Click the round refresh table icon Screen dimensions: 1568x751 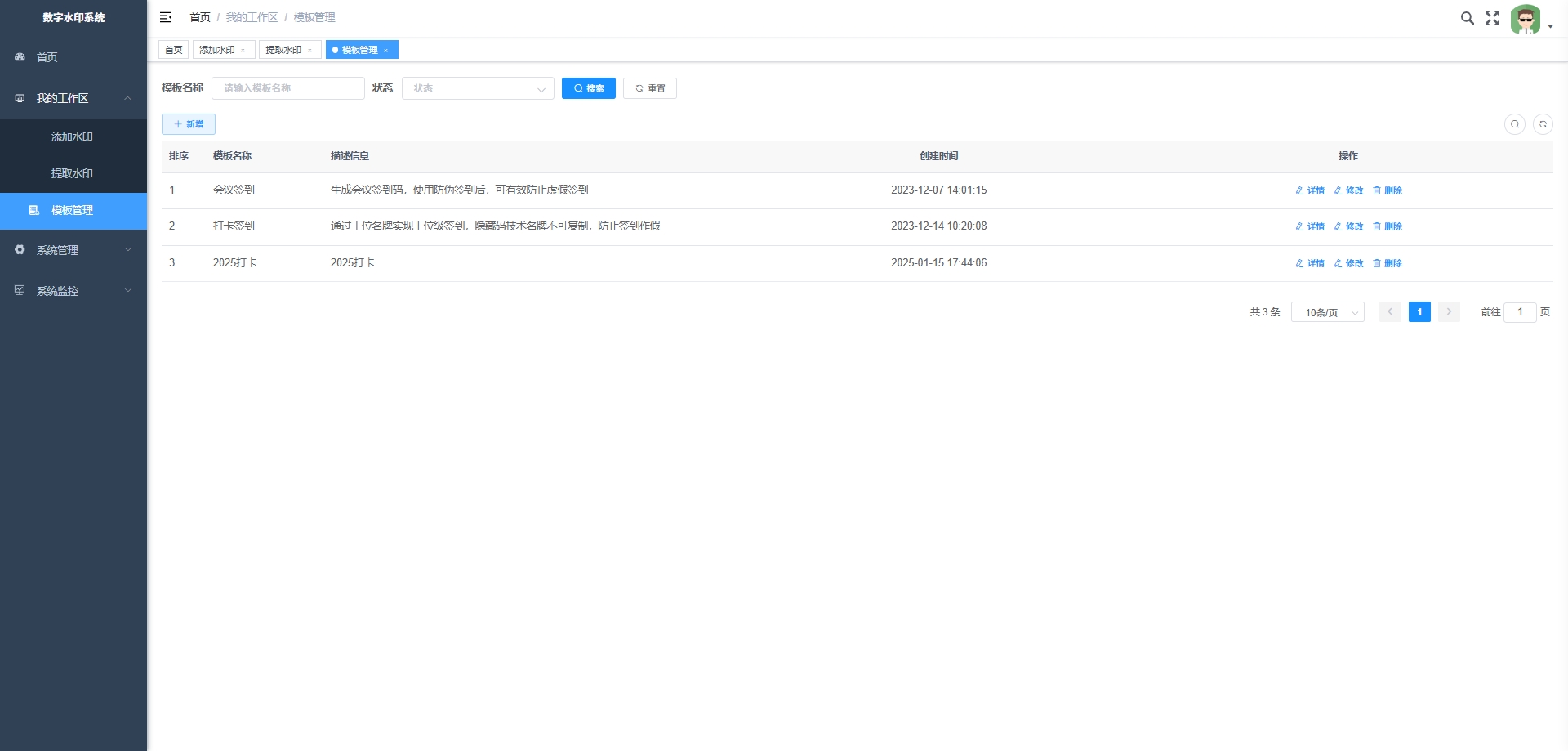pos(1542,124)
